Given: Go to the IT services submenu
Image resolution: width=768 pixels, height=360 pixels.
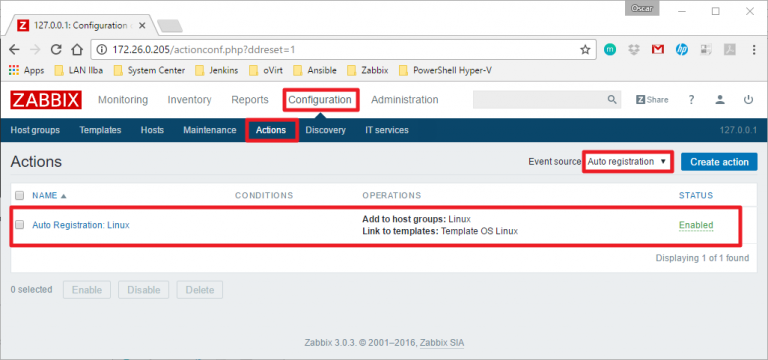Looking at the screenshot, I should tap(386, 130).
